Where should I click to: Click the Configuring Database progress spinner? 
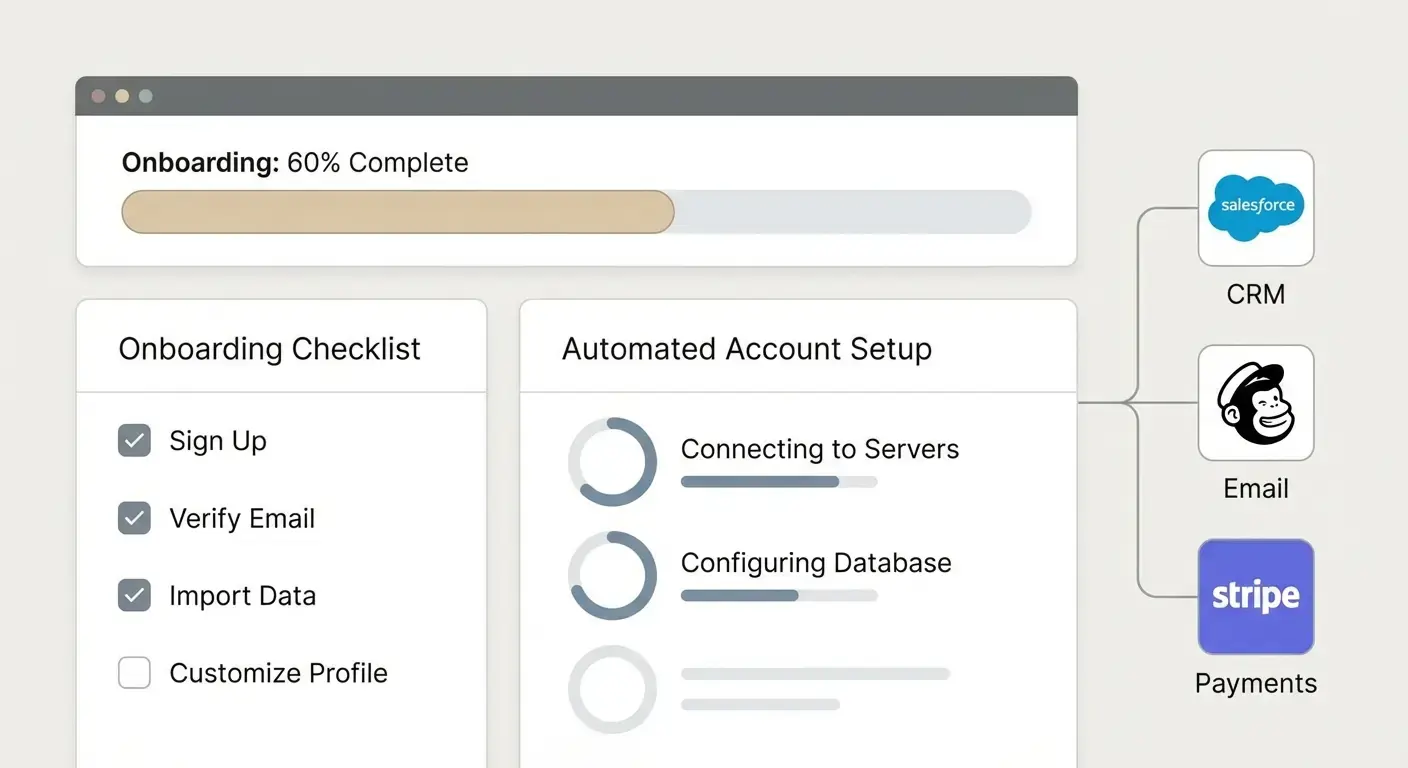[x=613, y=576]
